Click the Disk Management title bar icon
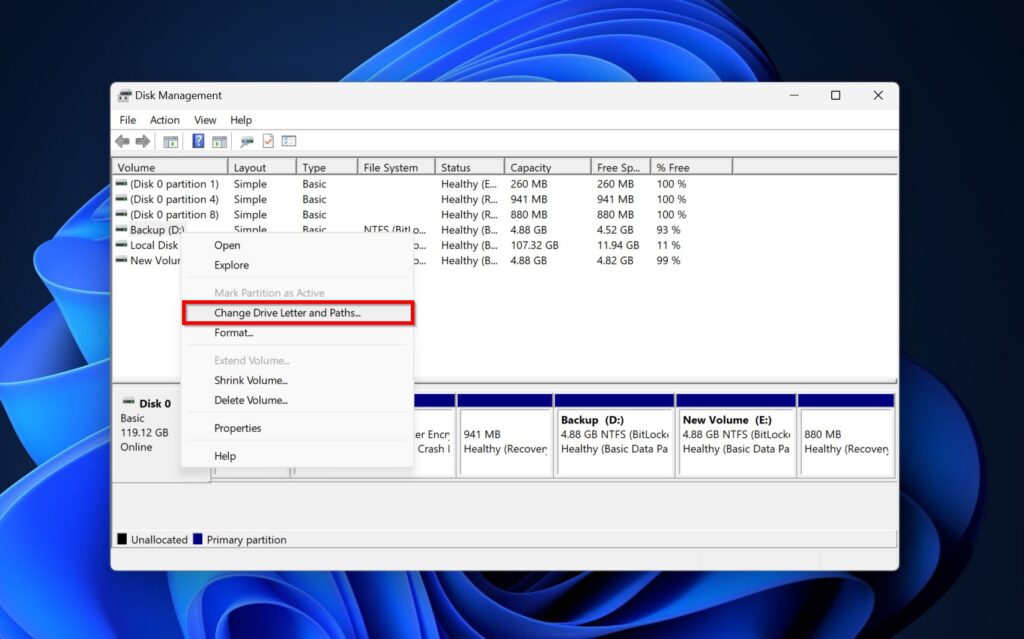Viewport: 1024px width, 639px height. point(122,95)
